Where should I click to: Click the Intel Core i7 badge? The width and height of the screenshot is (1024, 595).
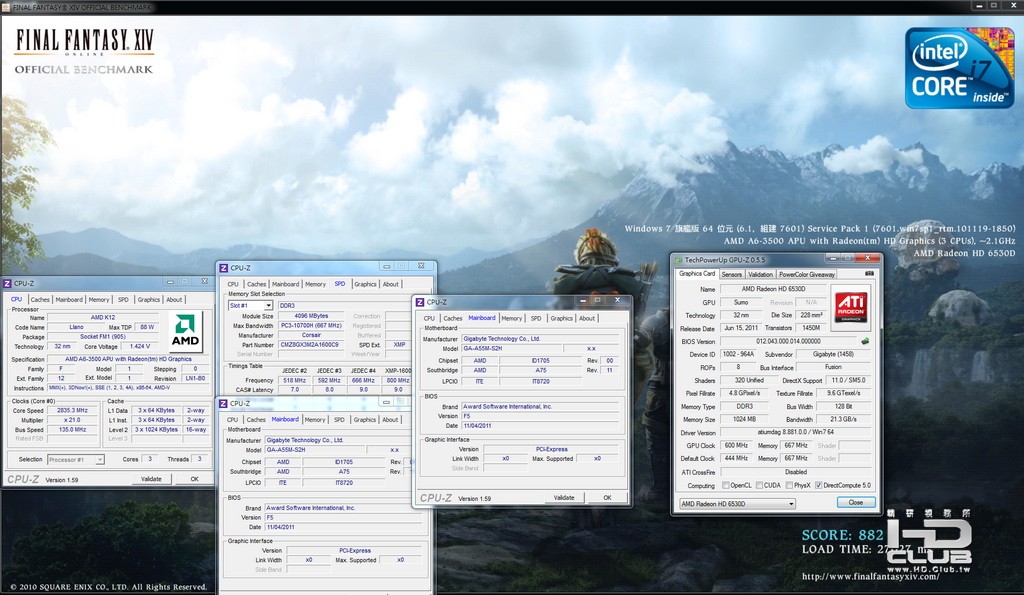pyautogui.click(x=958, y=68)
